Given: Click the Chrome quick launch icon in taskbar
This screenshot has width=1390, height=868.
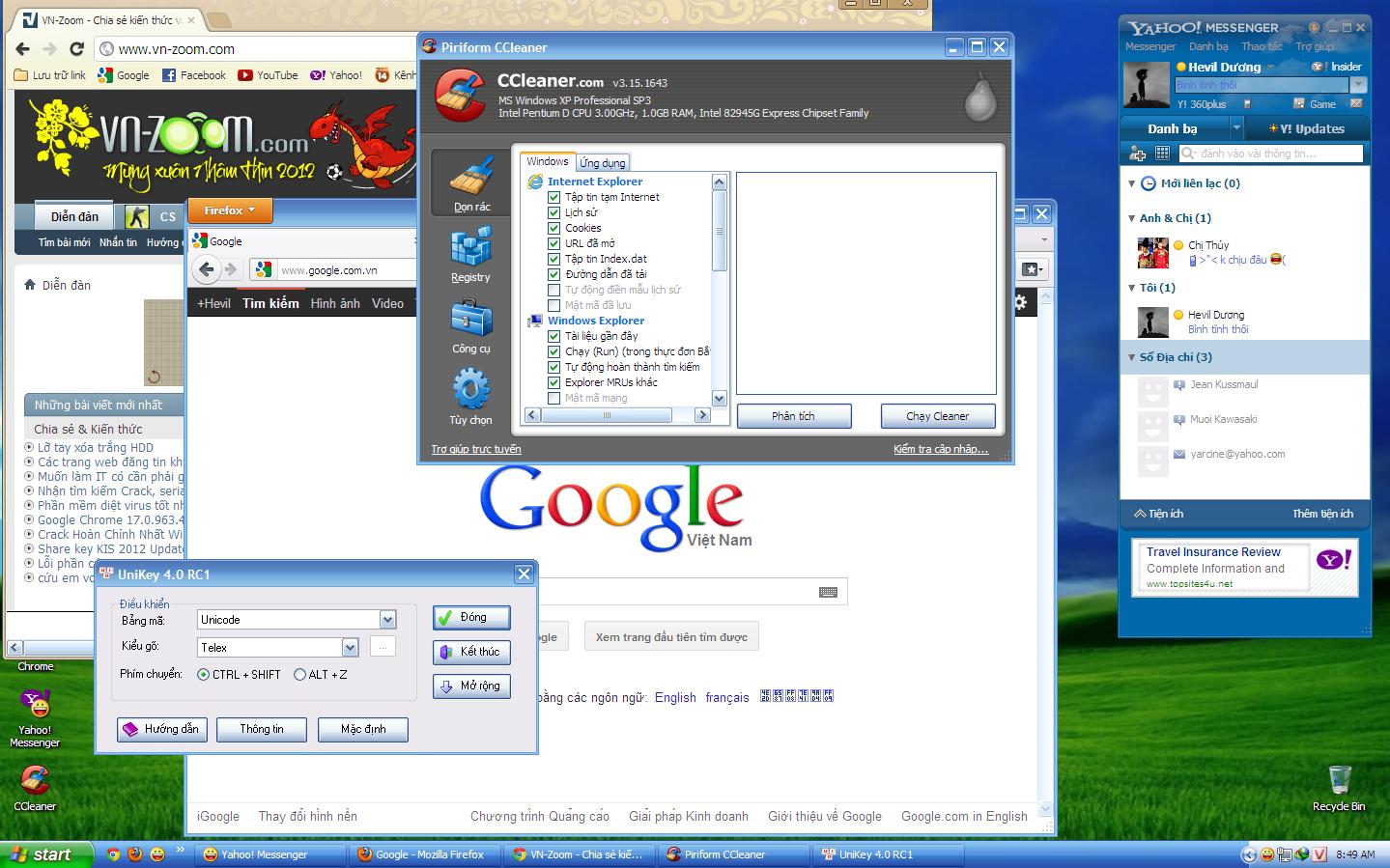Looking at the screenshot, I should point(113,854).
